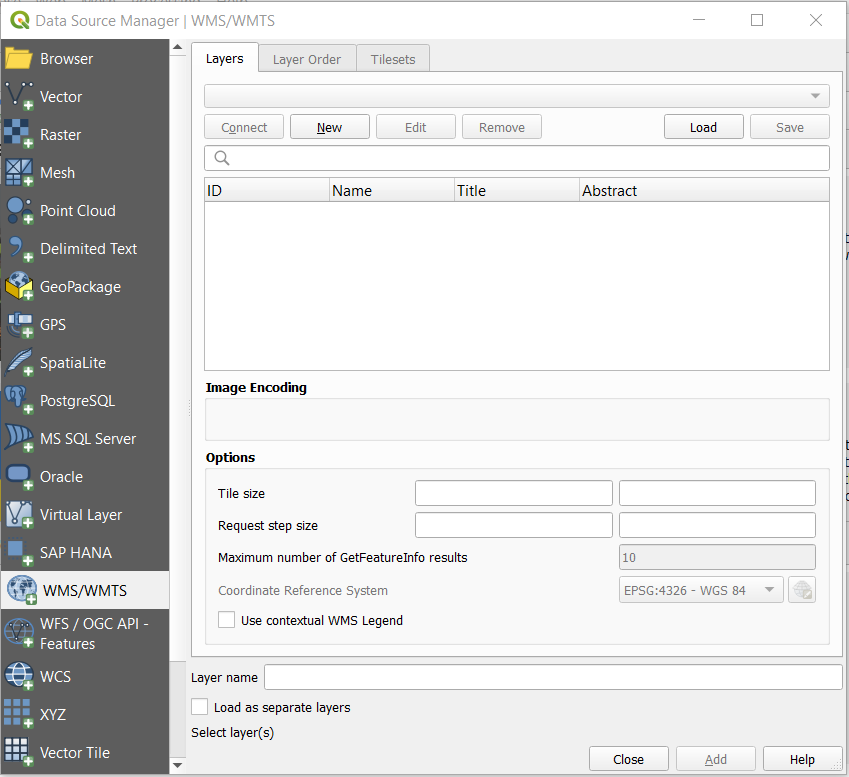Sort layers by Title column header
The height and width of the screenshot is (777, 849).
point(517,190)
